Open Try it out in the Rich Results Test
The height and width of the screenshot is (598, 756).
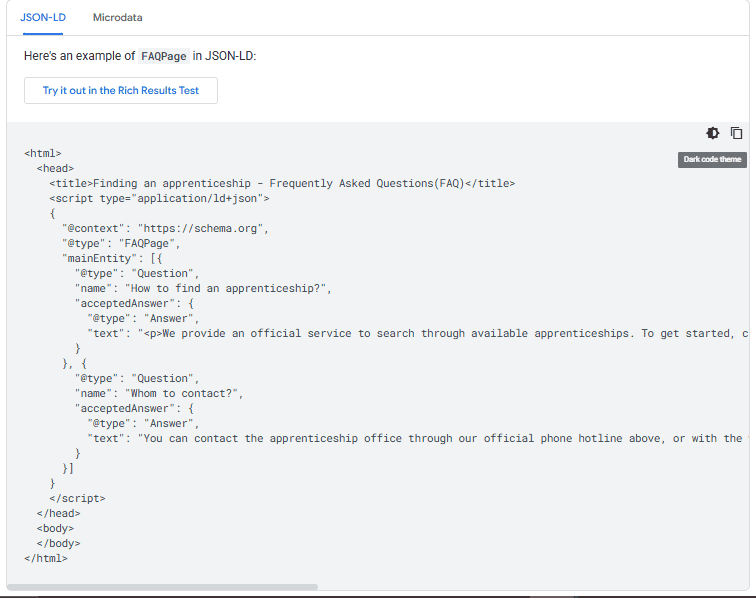coord(121,90)
